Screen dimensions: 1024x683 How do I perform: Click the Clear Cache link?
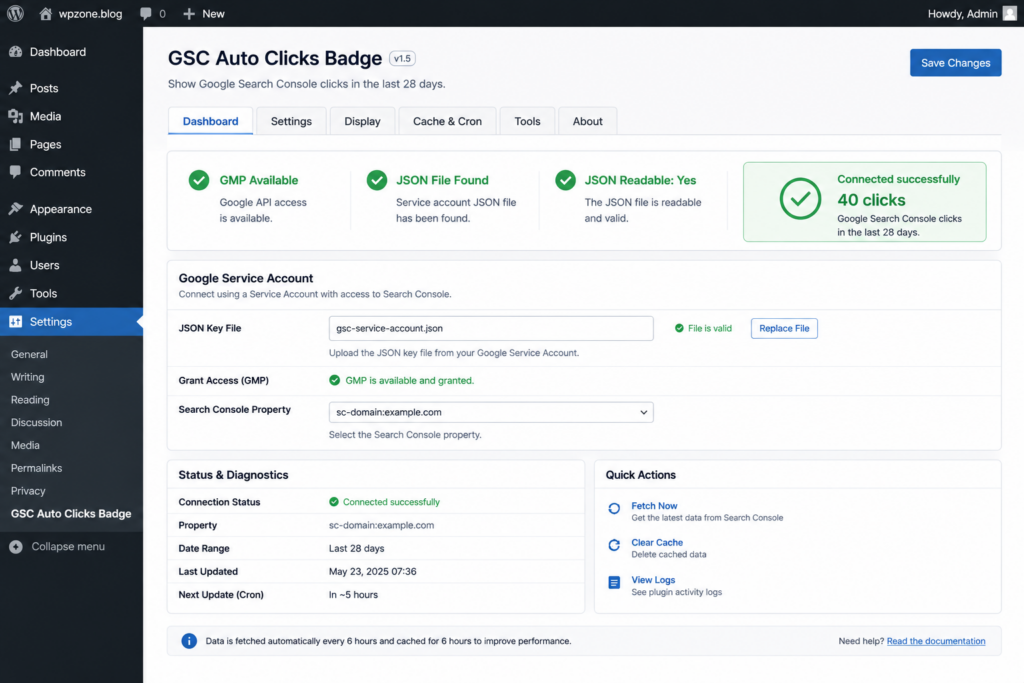(x=657, y=542)
